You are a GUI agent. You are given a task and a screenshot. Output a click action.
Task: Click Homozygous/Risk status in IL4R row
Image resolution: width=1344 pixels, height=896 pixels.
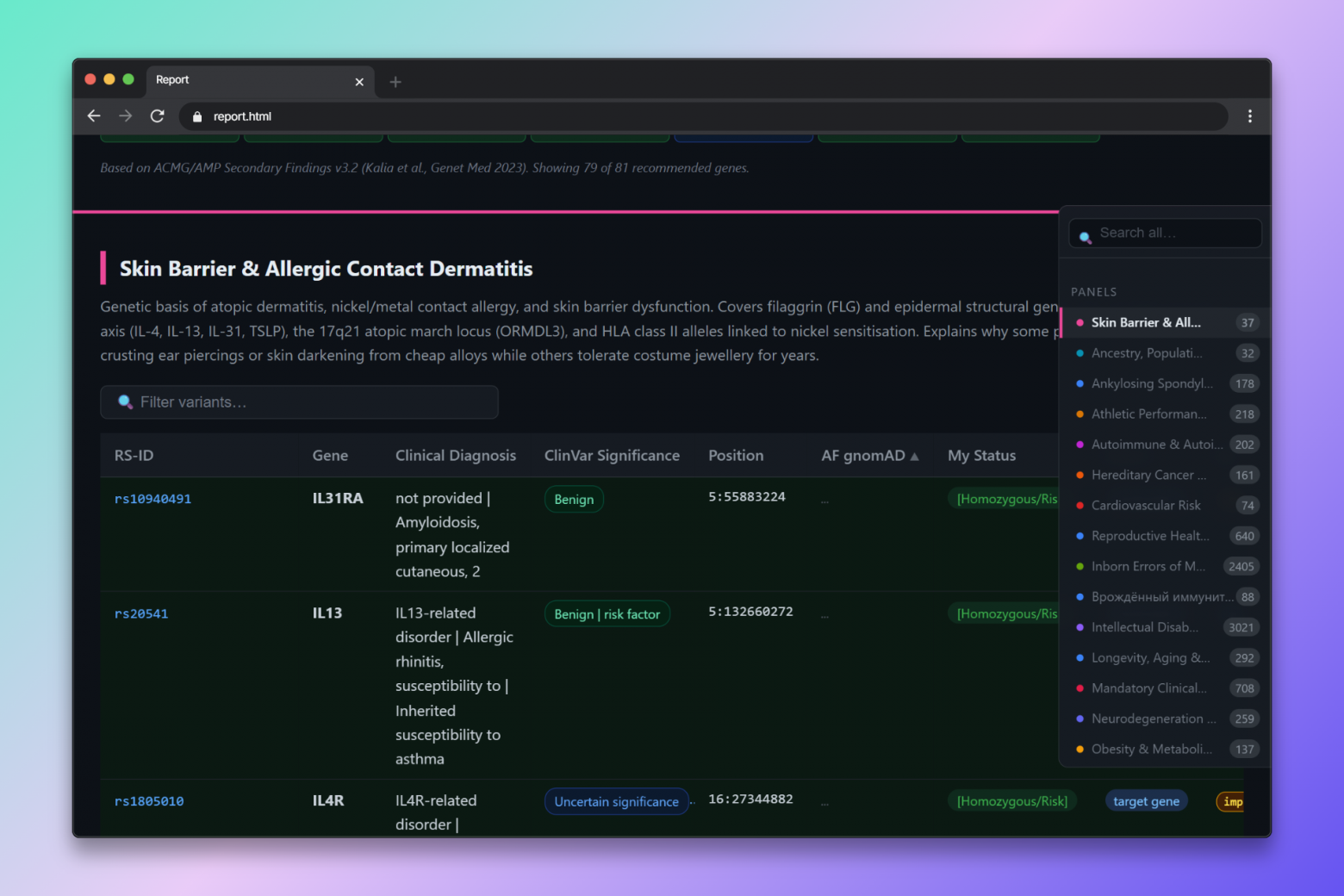(x=1012, y=801)
